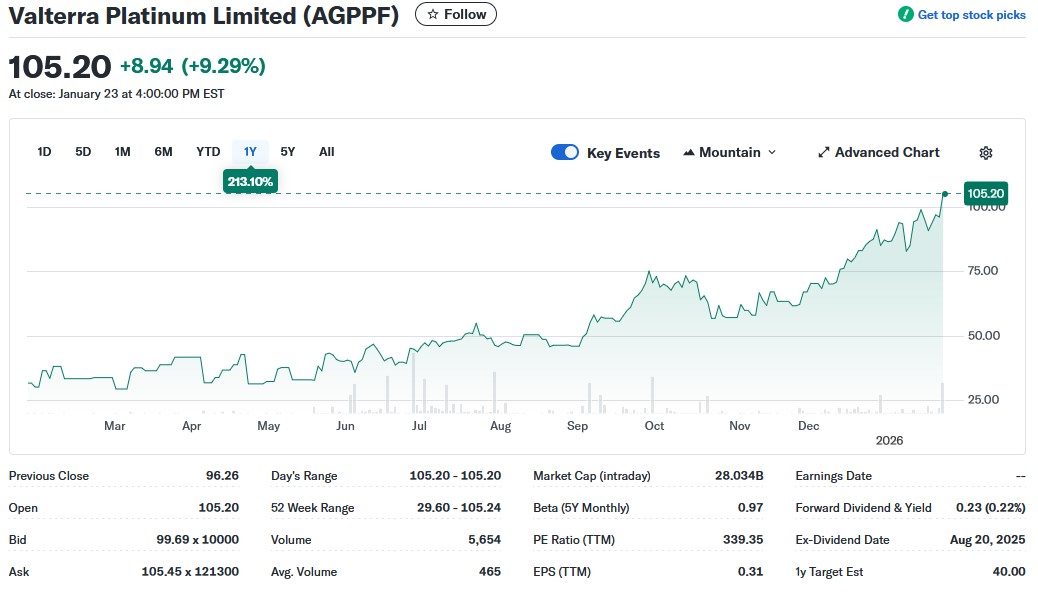
Task: Click the 75.00 y-axis price label
Action: click(983, 271)
